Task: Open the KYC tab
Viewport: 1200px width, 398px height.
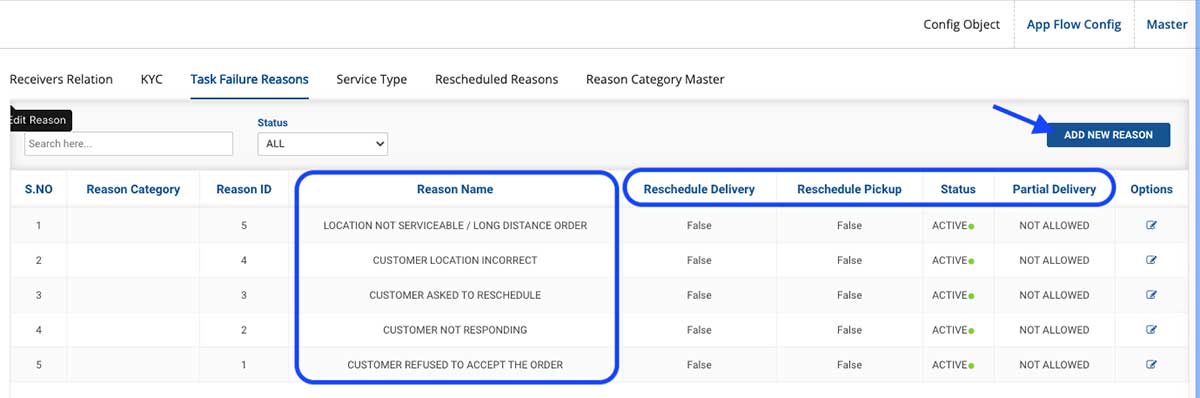Action: 152,79
